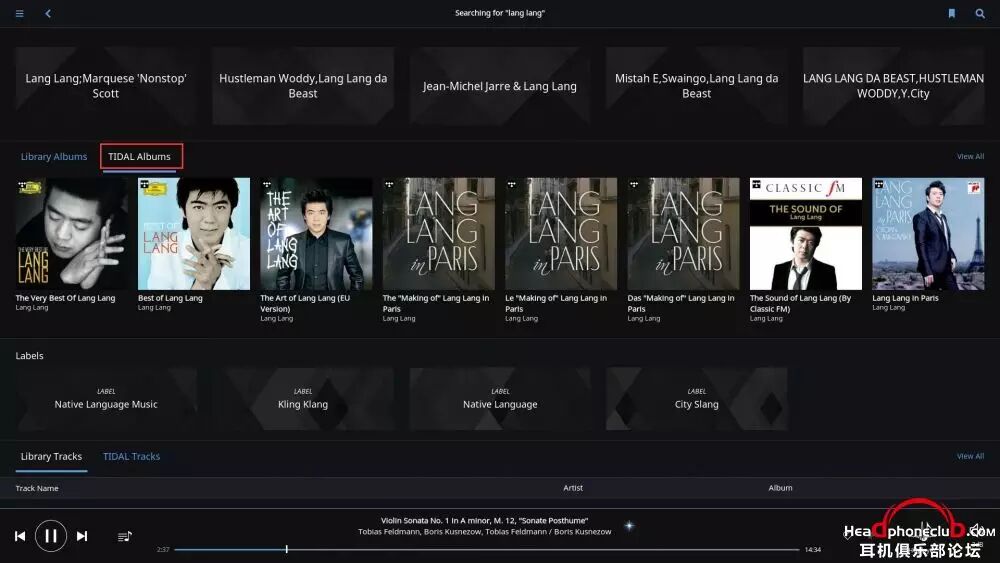Viewport: 1000px width, 563px height.
Task: Open Hustleman Woddy,Lang Lang da Beast artist
Action: [303, 85]
